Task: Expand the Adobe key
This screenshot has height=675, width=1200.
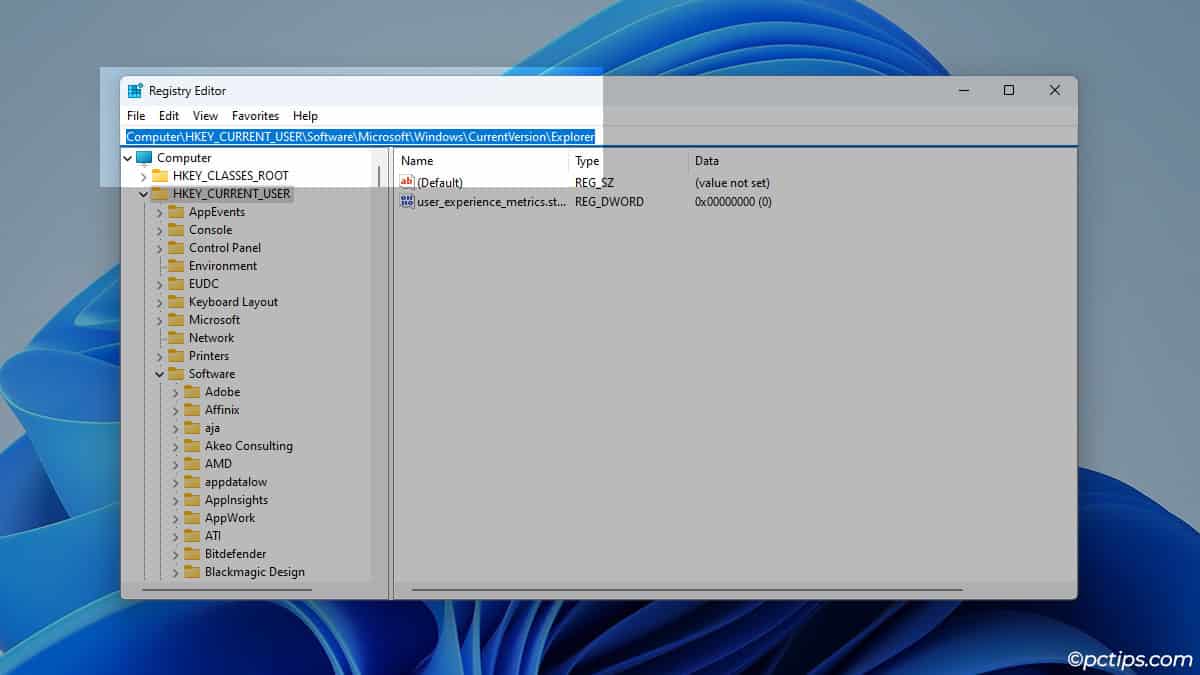Action: click(176, 392)
